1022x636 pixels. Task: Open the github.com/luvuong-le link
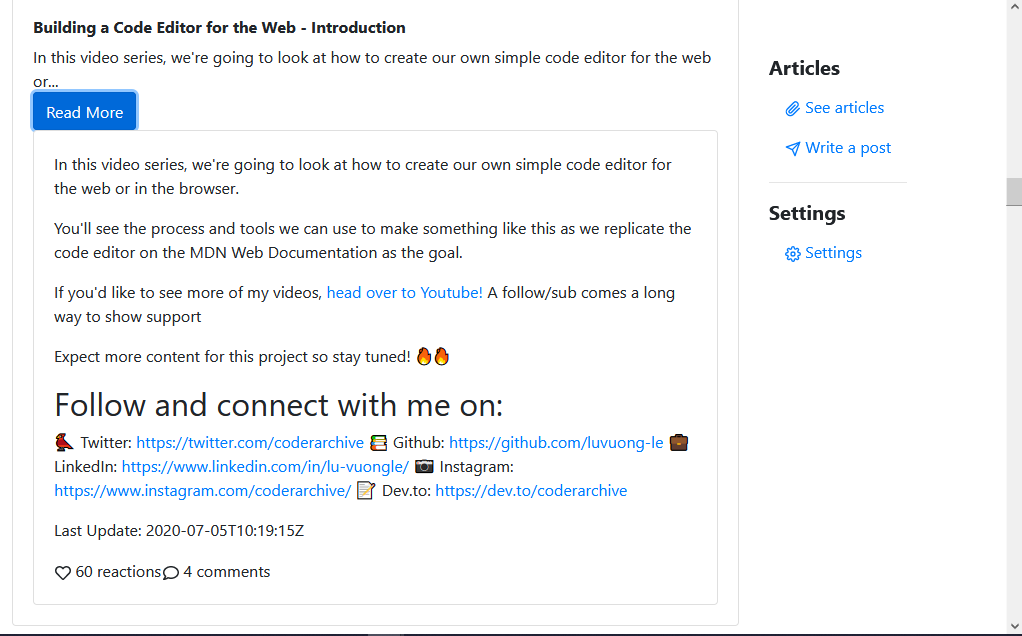click(556, 442)
